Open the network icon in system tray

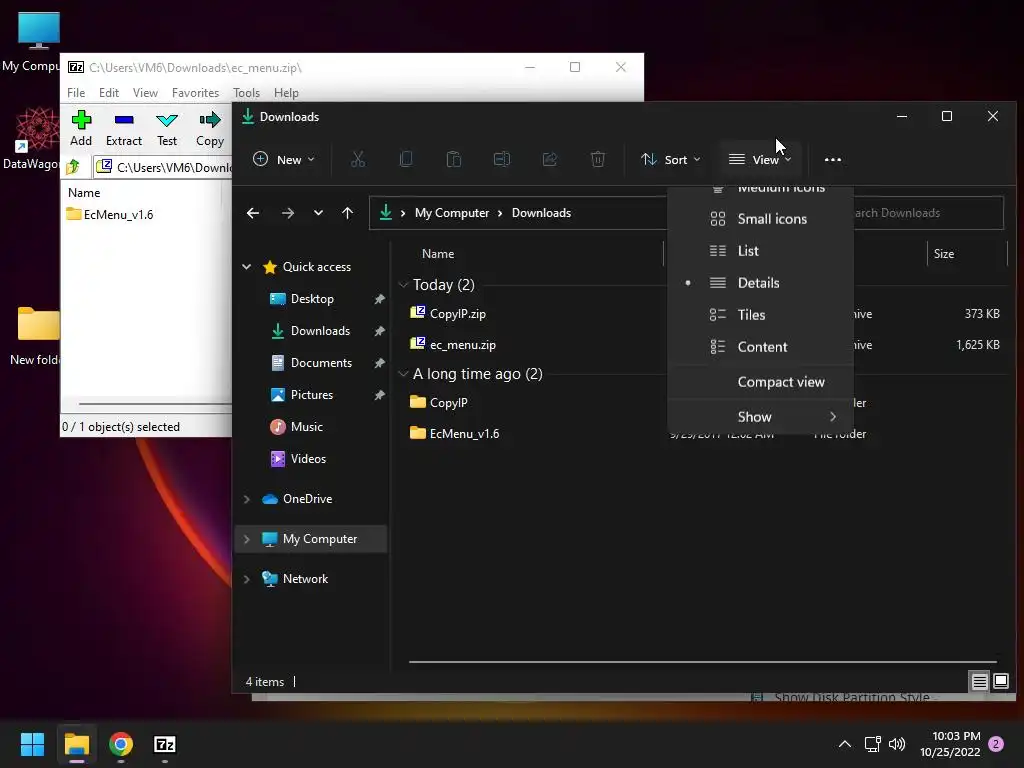pos(872,744)
